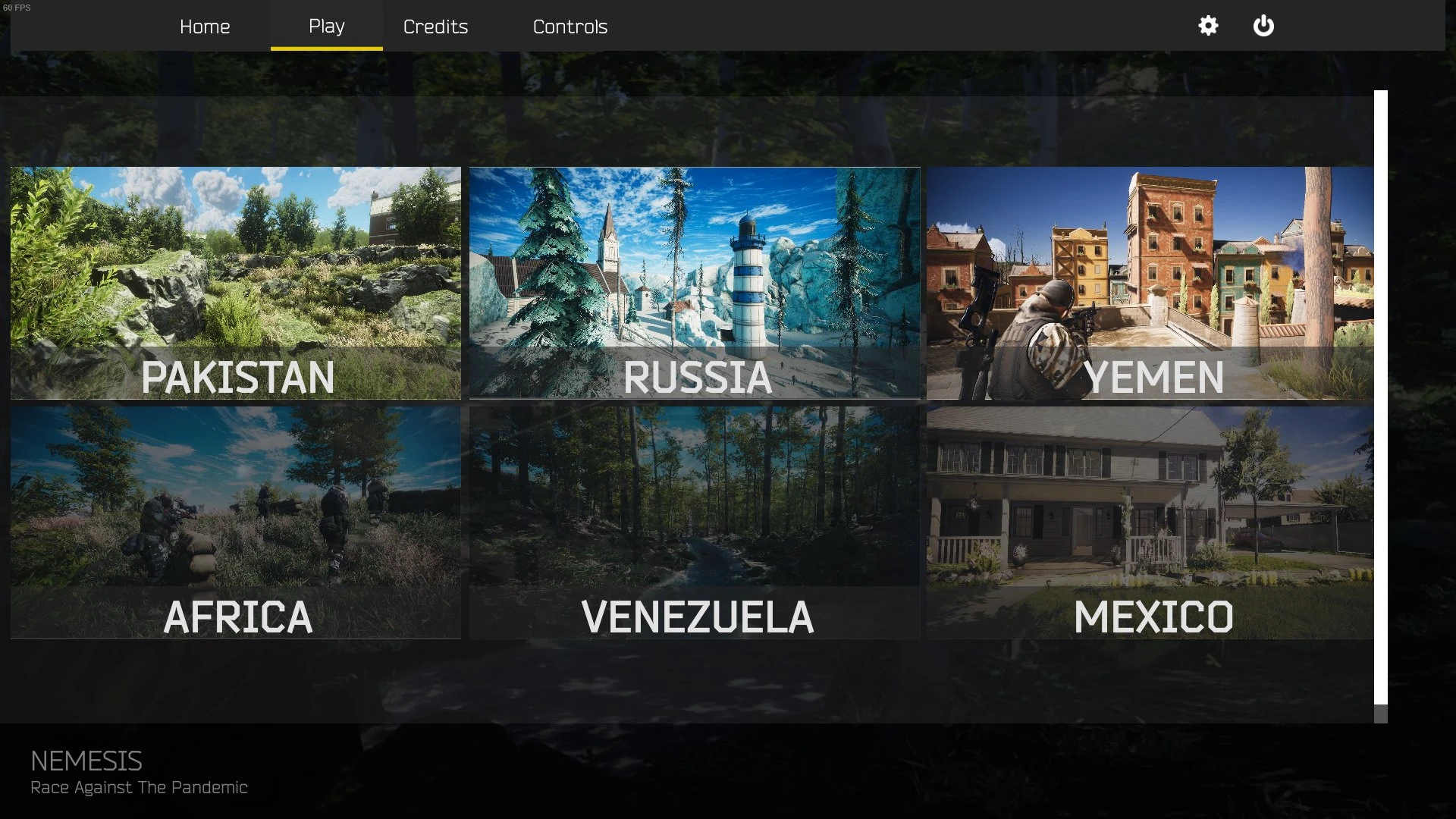Click the AFRICA label on its map card

[x=237, y=616]
